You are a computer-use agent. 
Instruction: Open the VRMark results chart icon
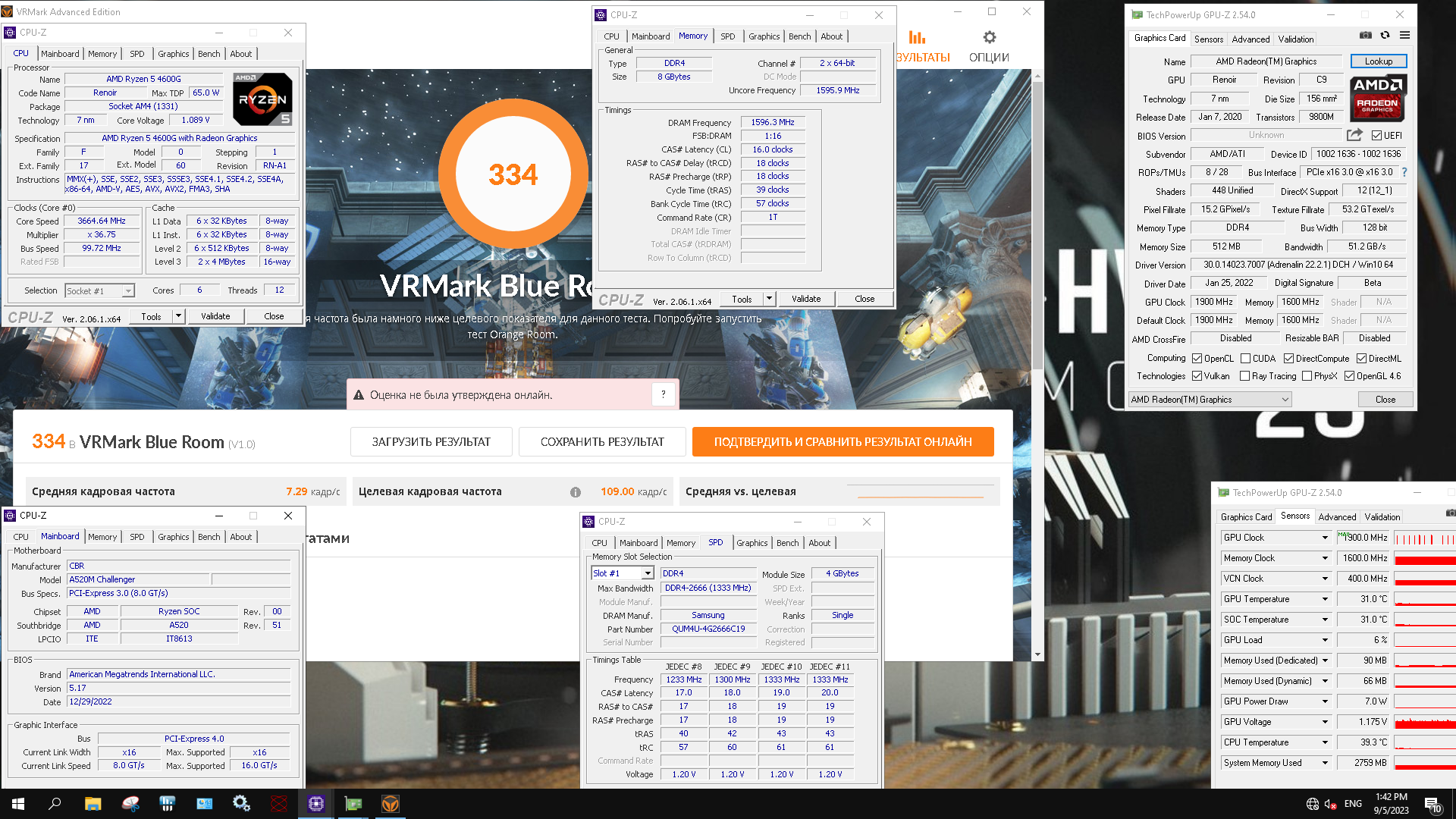click(x=917, y=37)
